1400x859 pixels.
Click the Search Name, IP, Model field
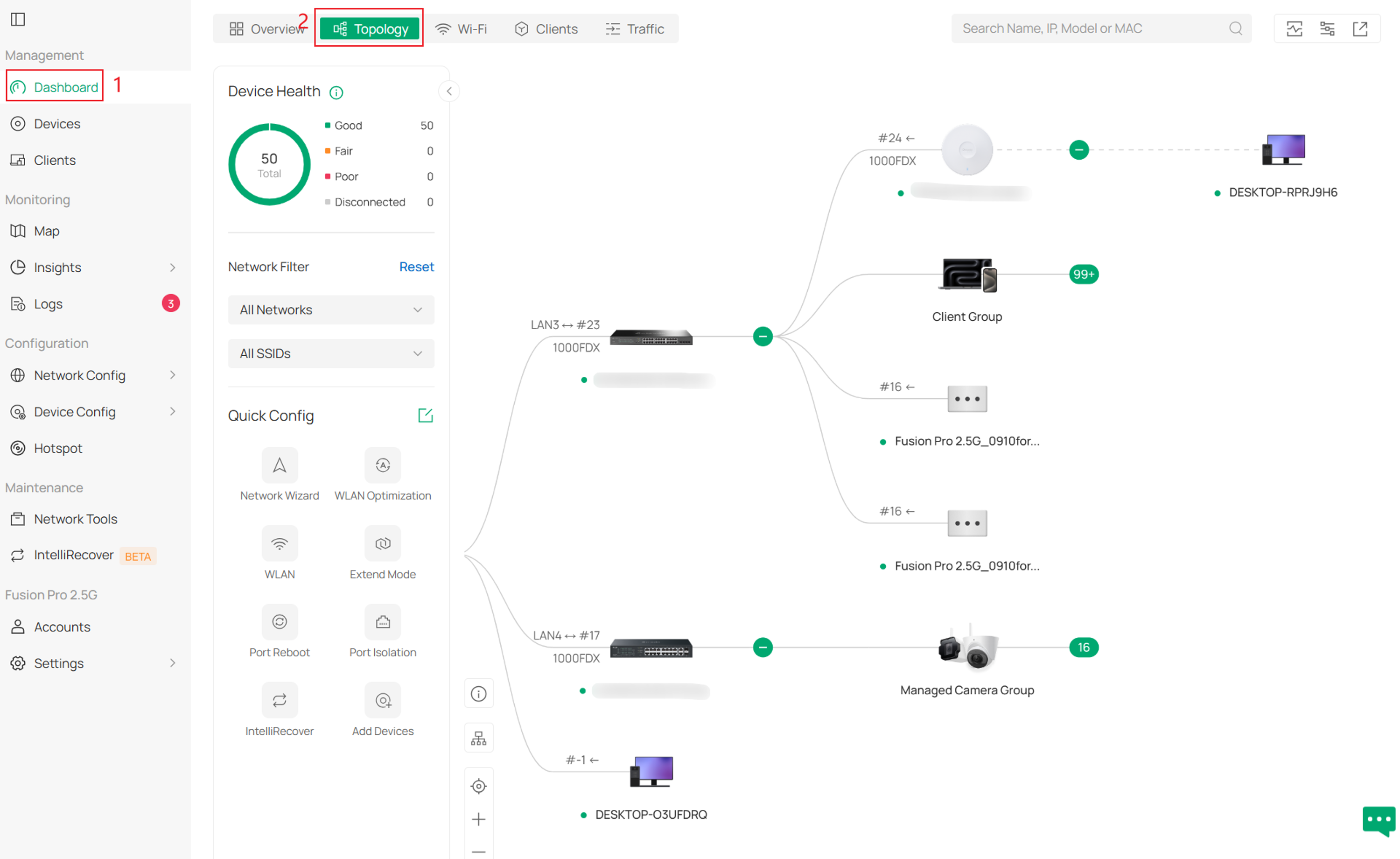(1101, 28)
